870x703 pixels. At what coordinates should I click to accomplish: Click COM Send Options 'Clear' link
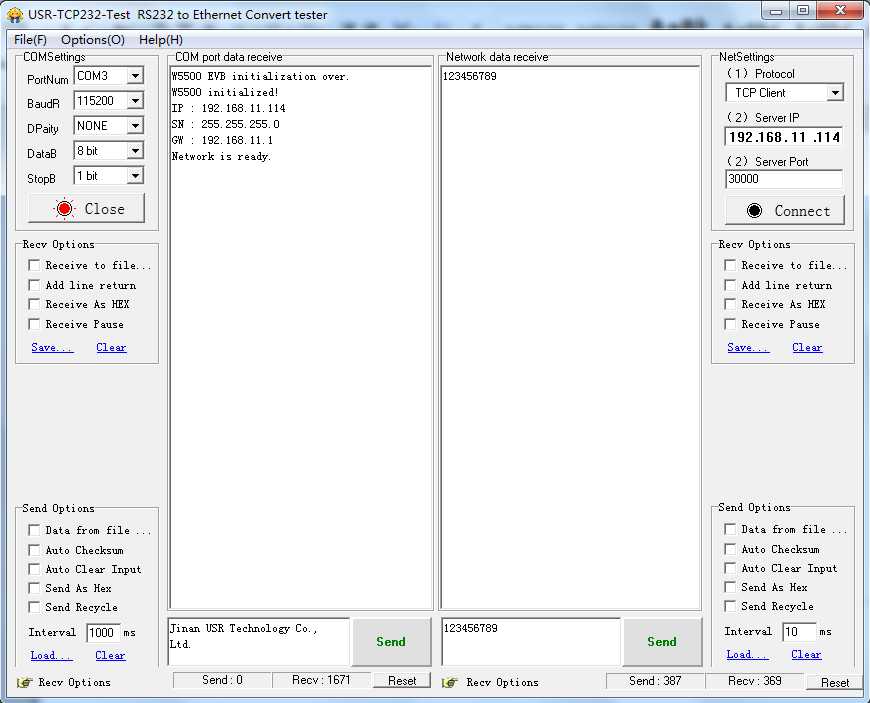[x=110, y=655]
